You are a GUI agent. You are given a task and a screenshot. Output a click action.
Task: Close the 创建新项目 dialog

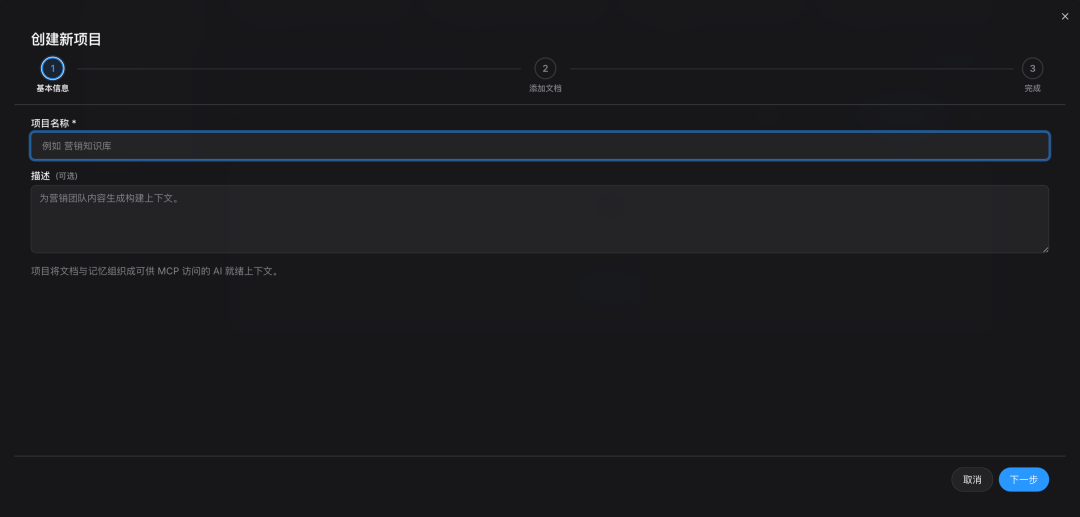click(x=1065, y=16)
